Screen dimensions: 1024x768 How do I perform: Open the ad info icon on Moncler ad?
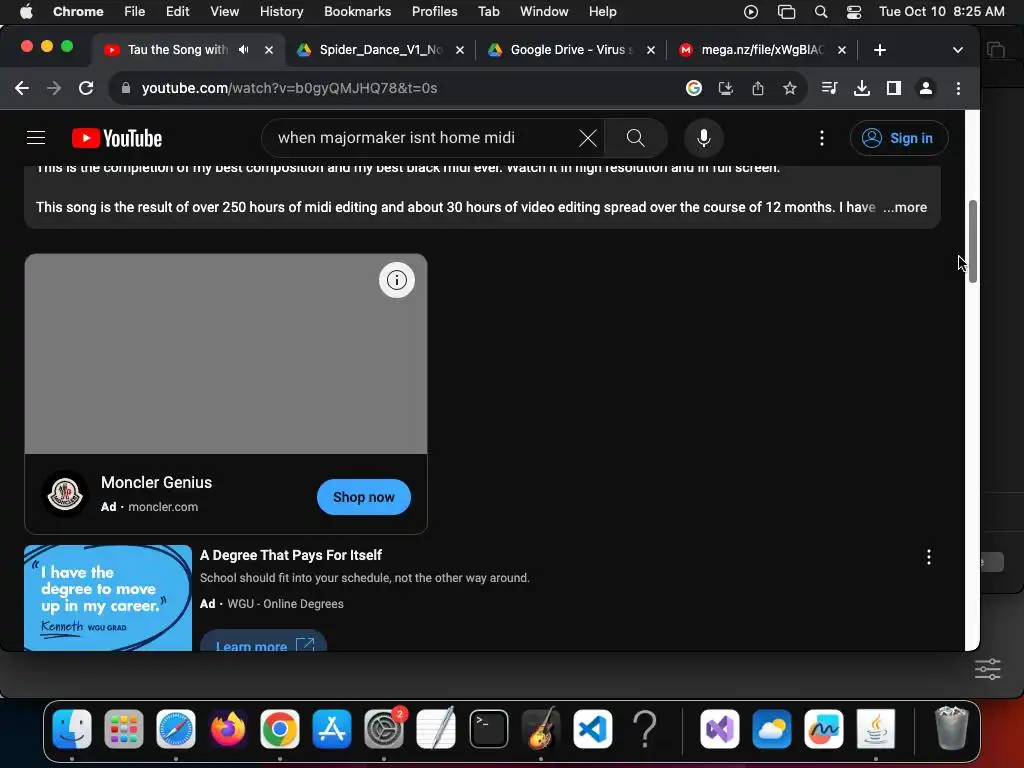(x=396, y=280)
